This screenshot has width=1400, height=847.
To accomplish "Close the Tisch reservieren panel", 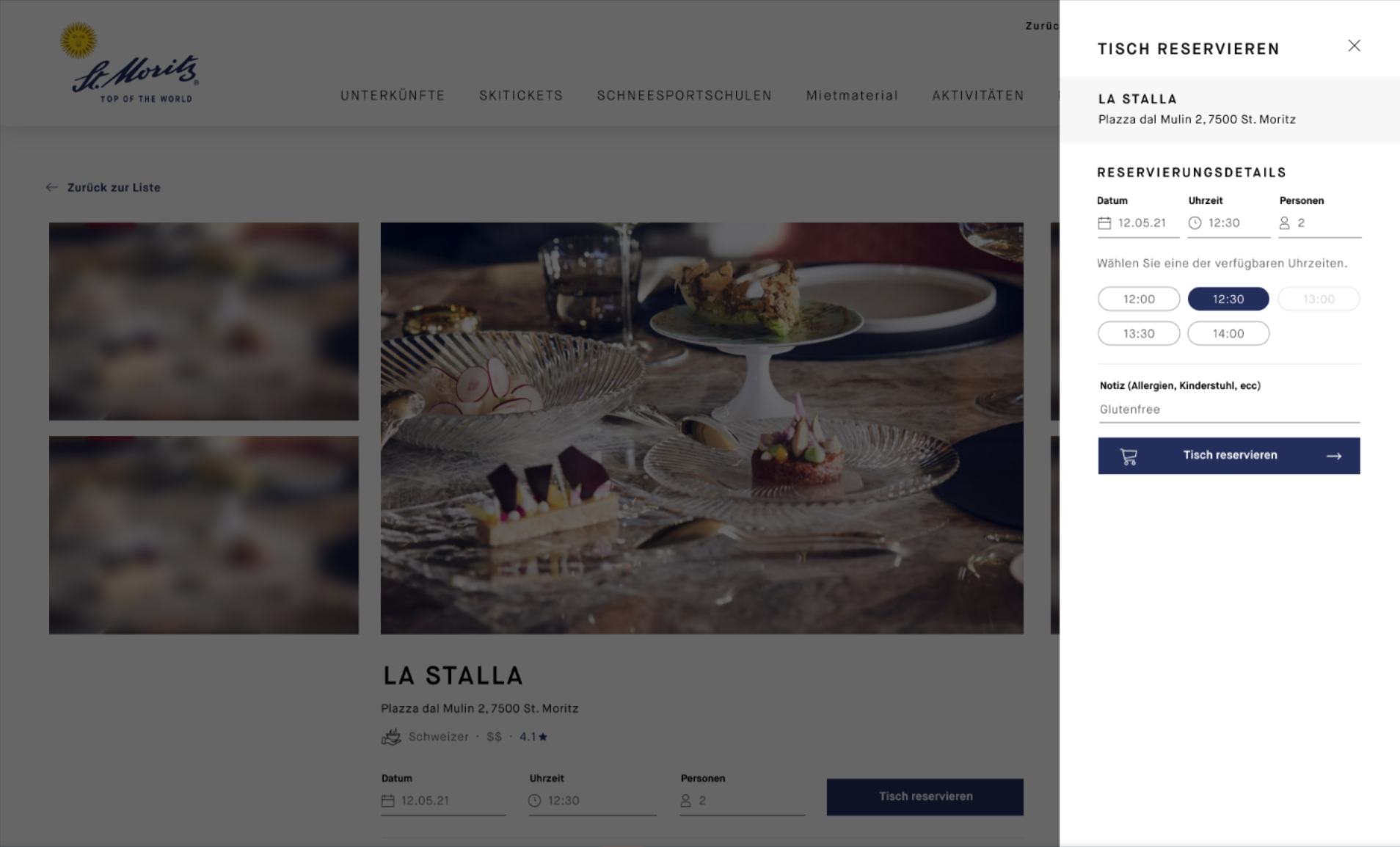I will (1354, 46).
